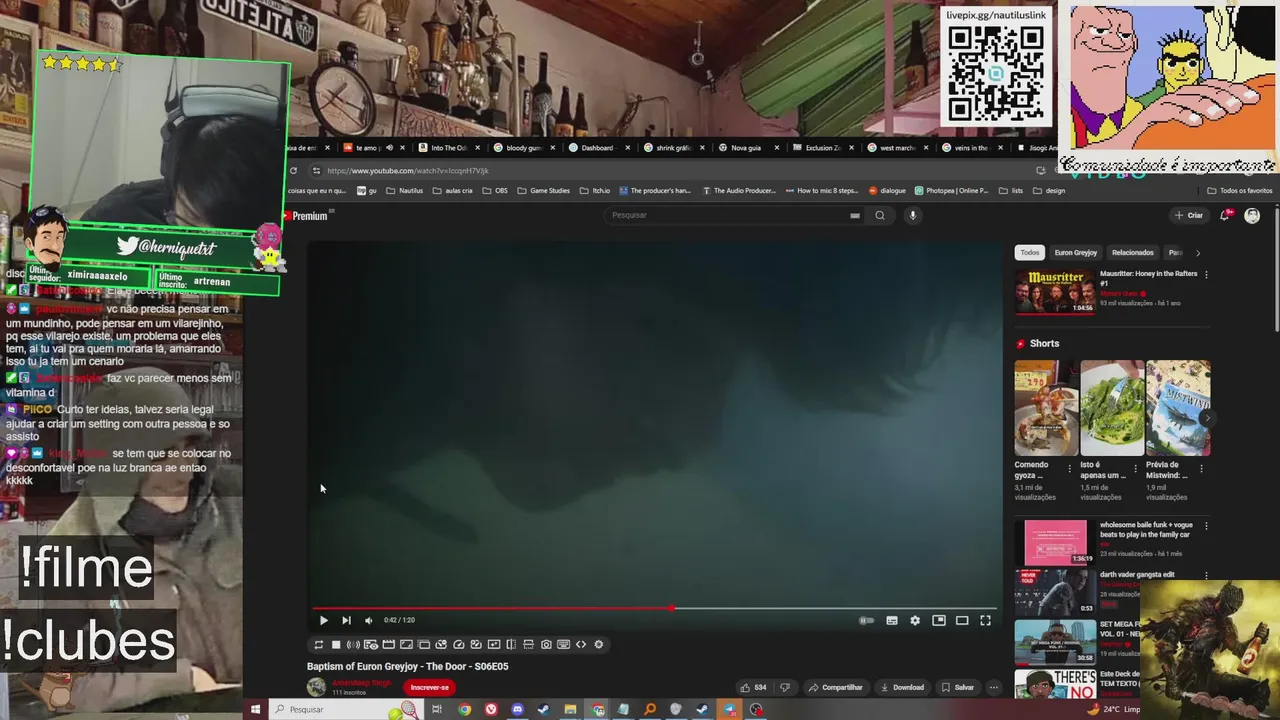
Task: Open Todos os favoritos folder
Action: pos(1240,191)
